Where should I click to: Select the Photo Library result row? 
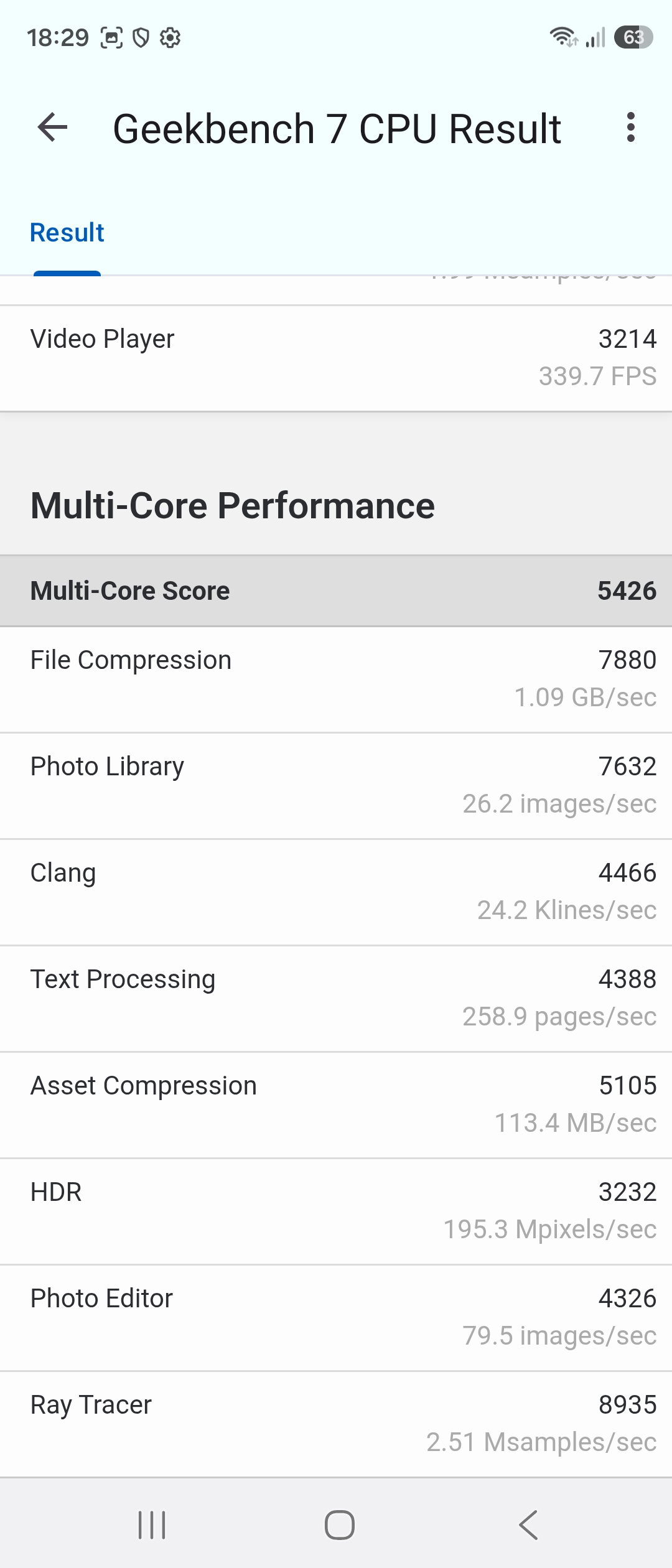tap(336, 786)
